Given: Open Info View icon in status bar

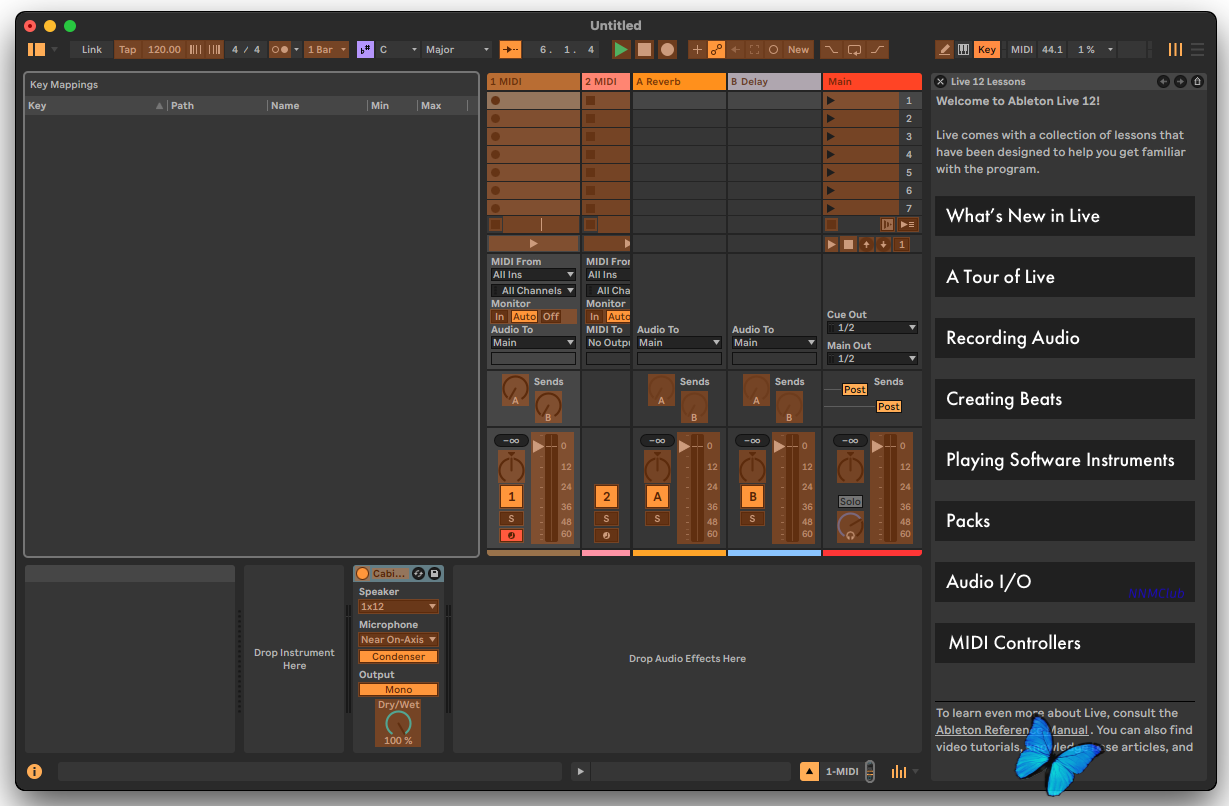Looking at the screenshot, I should click(x=34, y=771).
